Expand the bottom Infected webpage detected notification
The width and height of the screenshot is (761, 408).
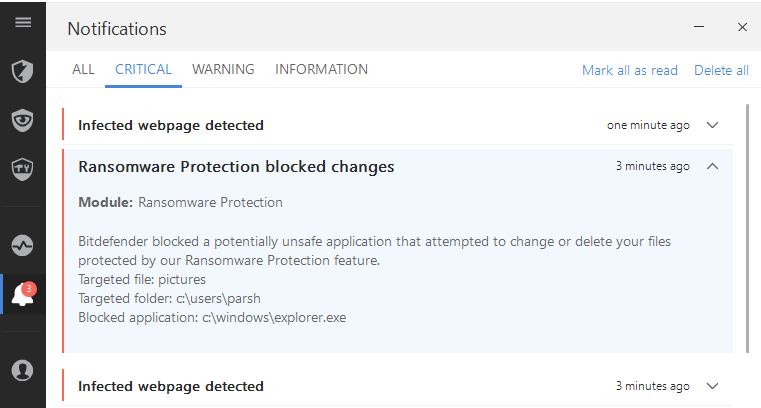click(x=712, y=386)
